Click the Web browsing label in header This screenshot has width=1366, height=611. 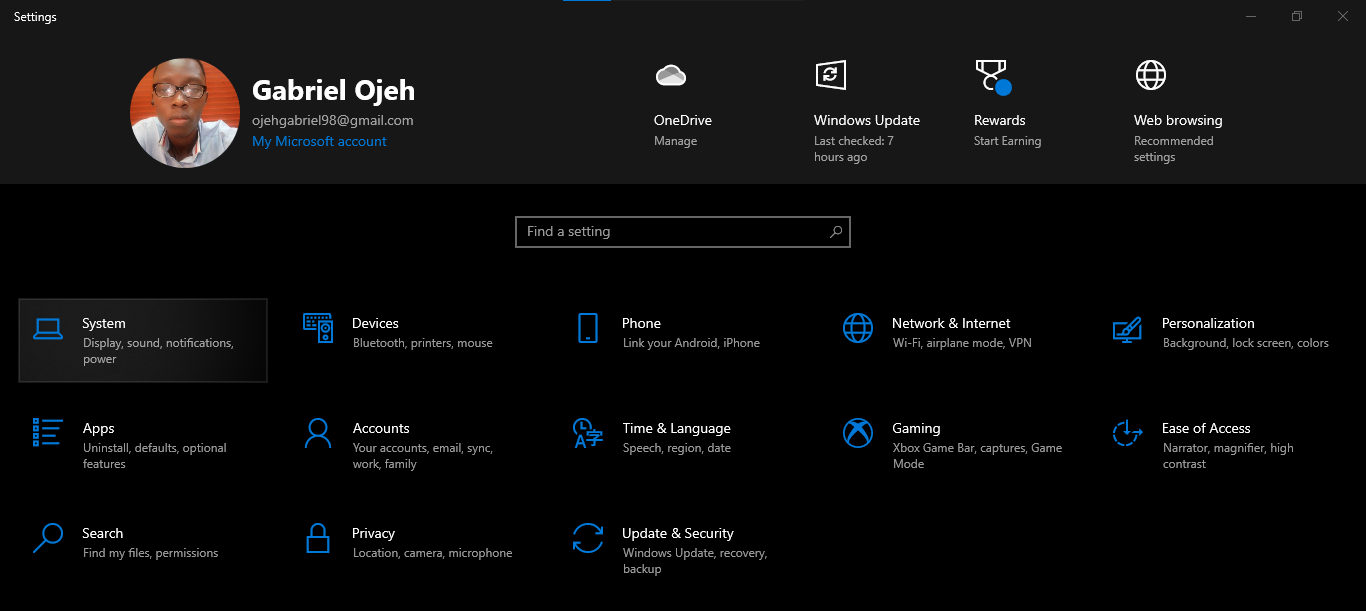[1178, 121]
